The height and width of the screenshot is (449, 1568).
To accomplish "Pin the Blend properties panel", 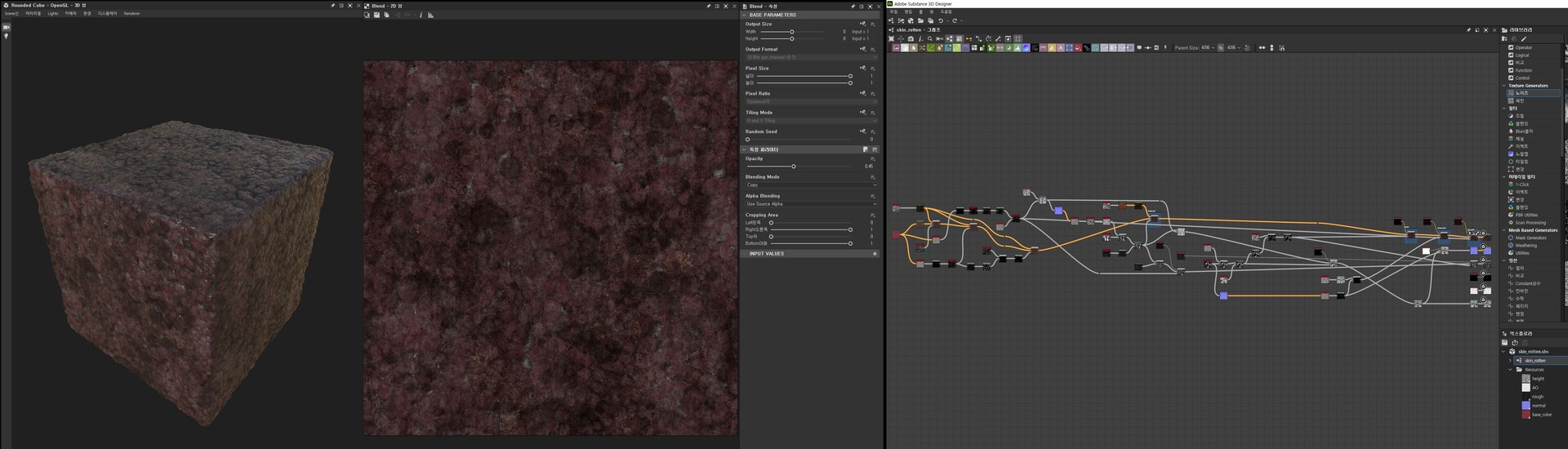I will [854, 6].
